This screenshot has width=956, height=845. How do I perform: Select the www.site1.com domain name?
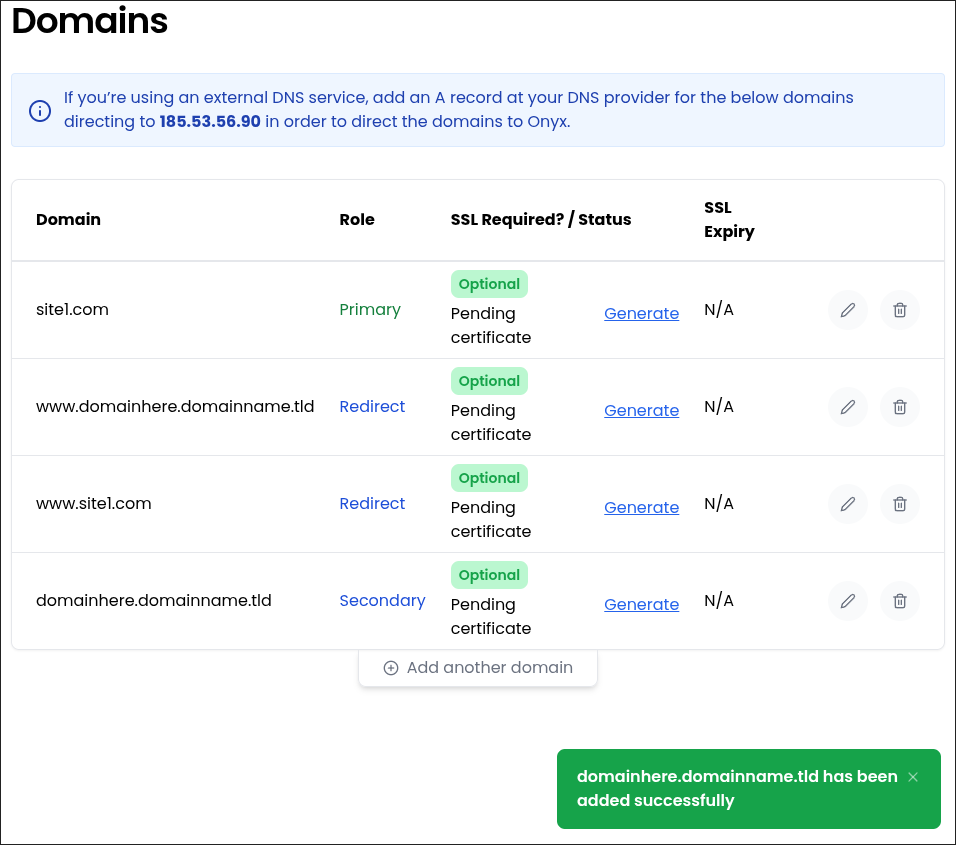tap(93, 504)
